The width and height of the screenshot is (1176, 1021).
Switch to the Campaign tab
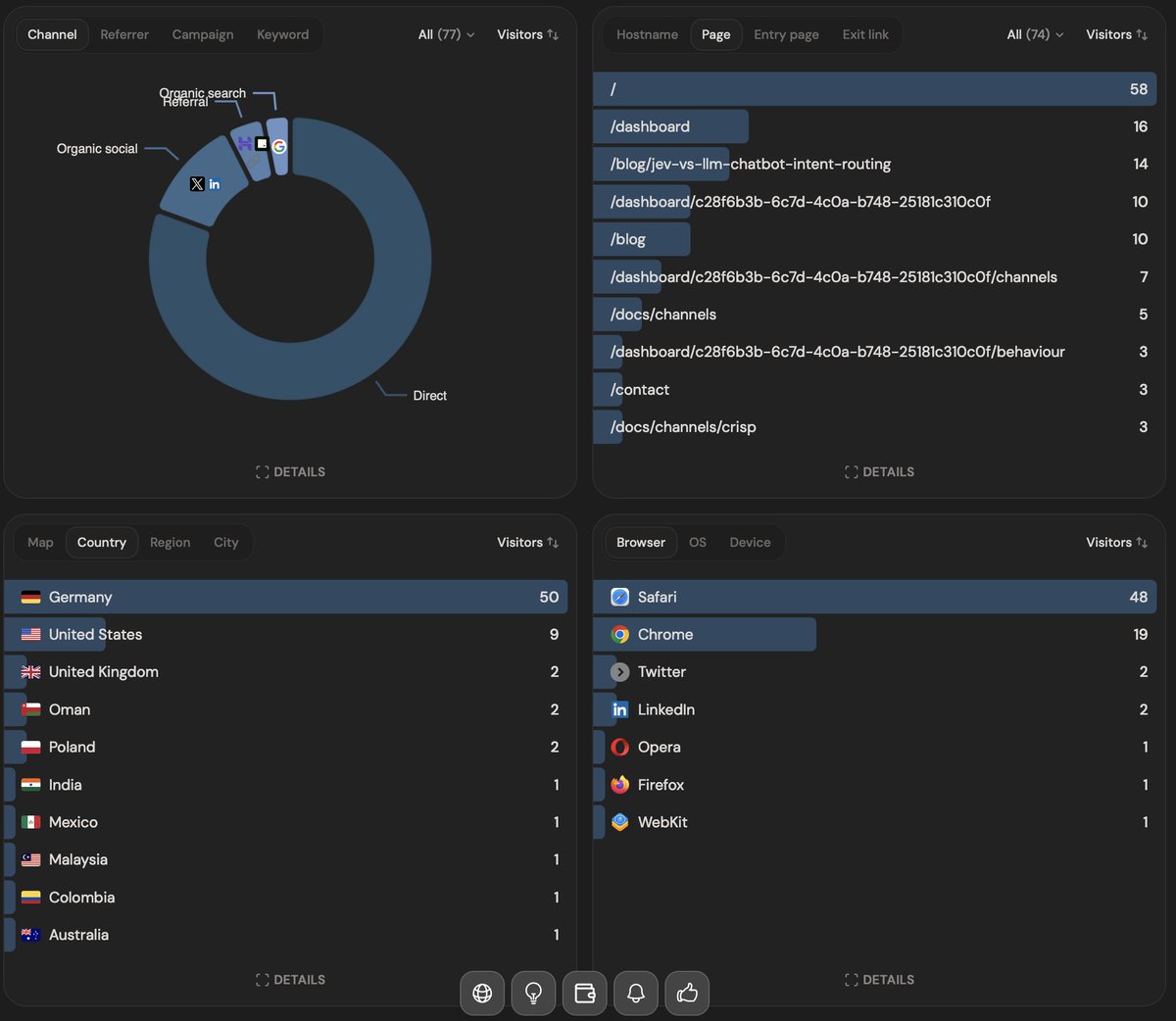click(203, 34)
